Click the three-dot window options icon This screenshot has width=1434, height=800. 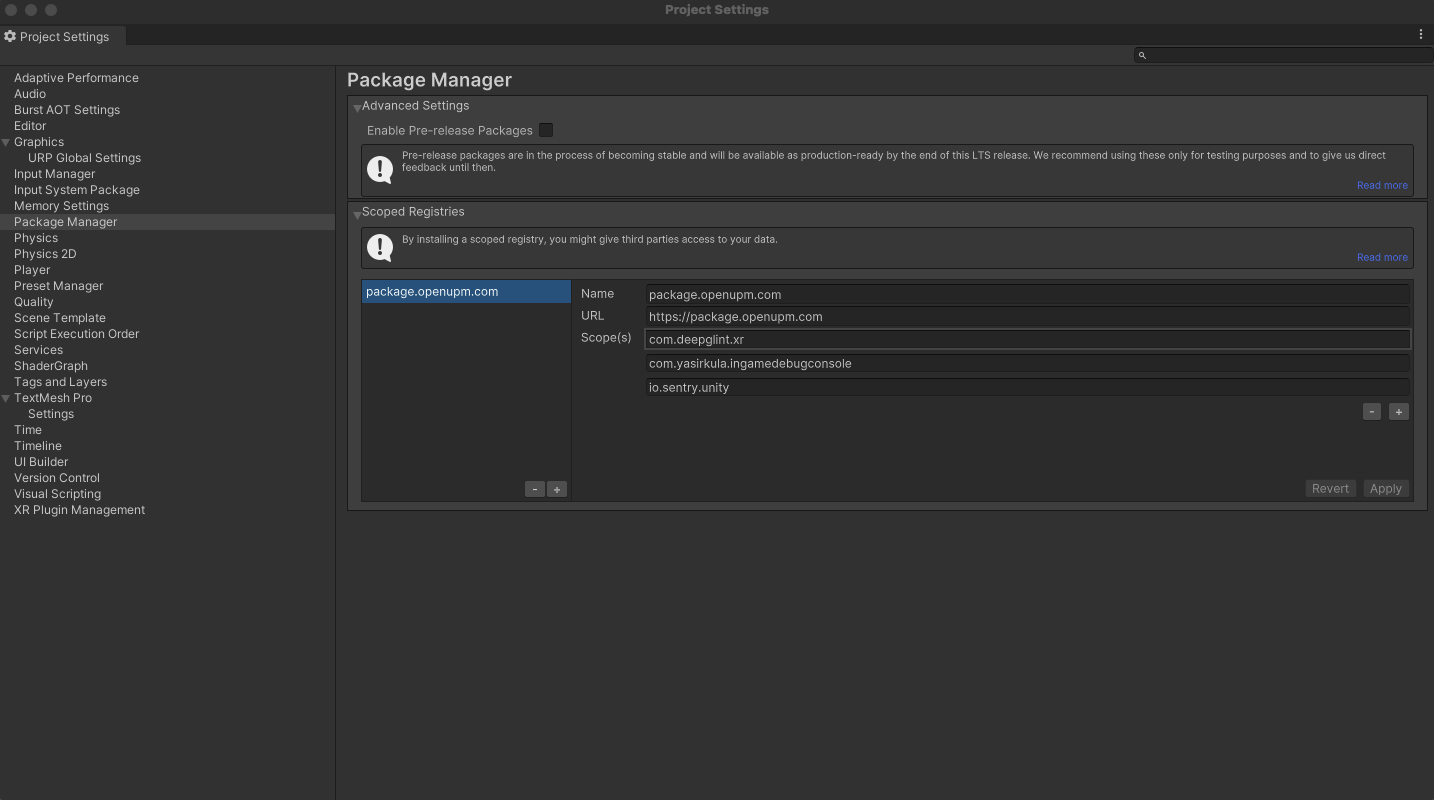(x=1420, y=34)
